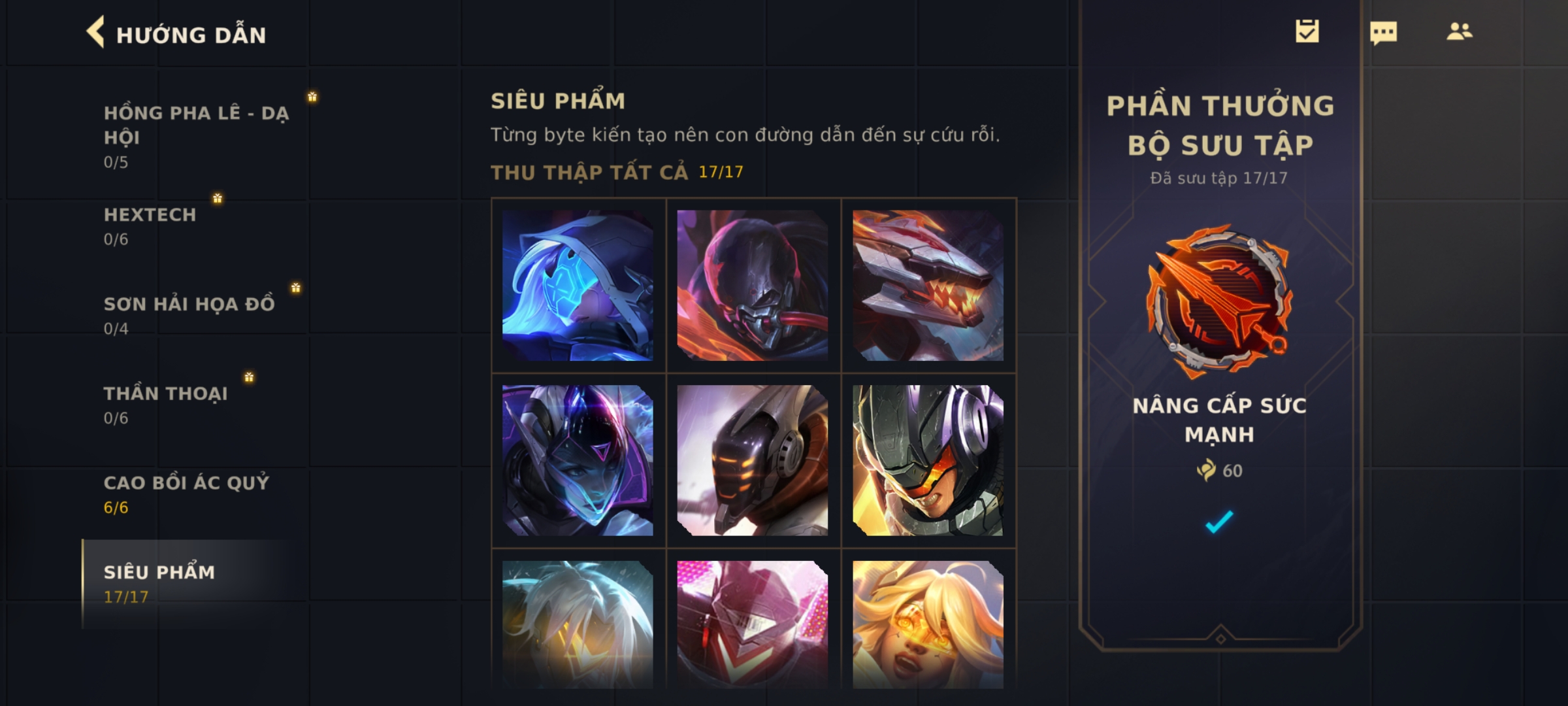Image resolution: width=1568 pixels, height=706 pixels.
Task: Open the orange-visor headphones skin thumbnail
Action: (928, 461)
